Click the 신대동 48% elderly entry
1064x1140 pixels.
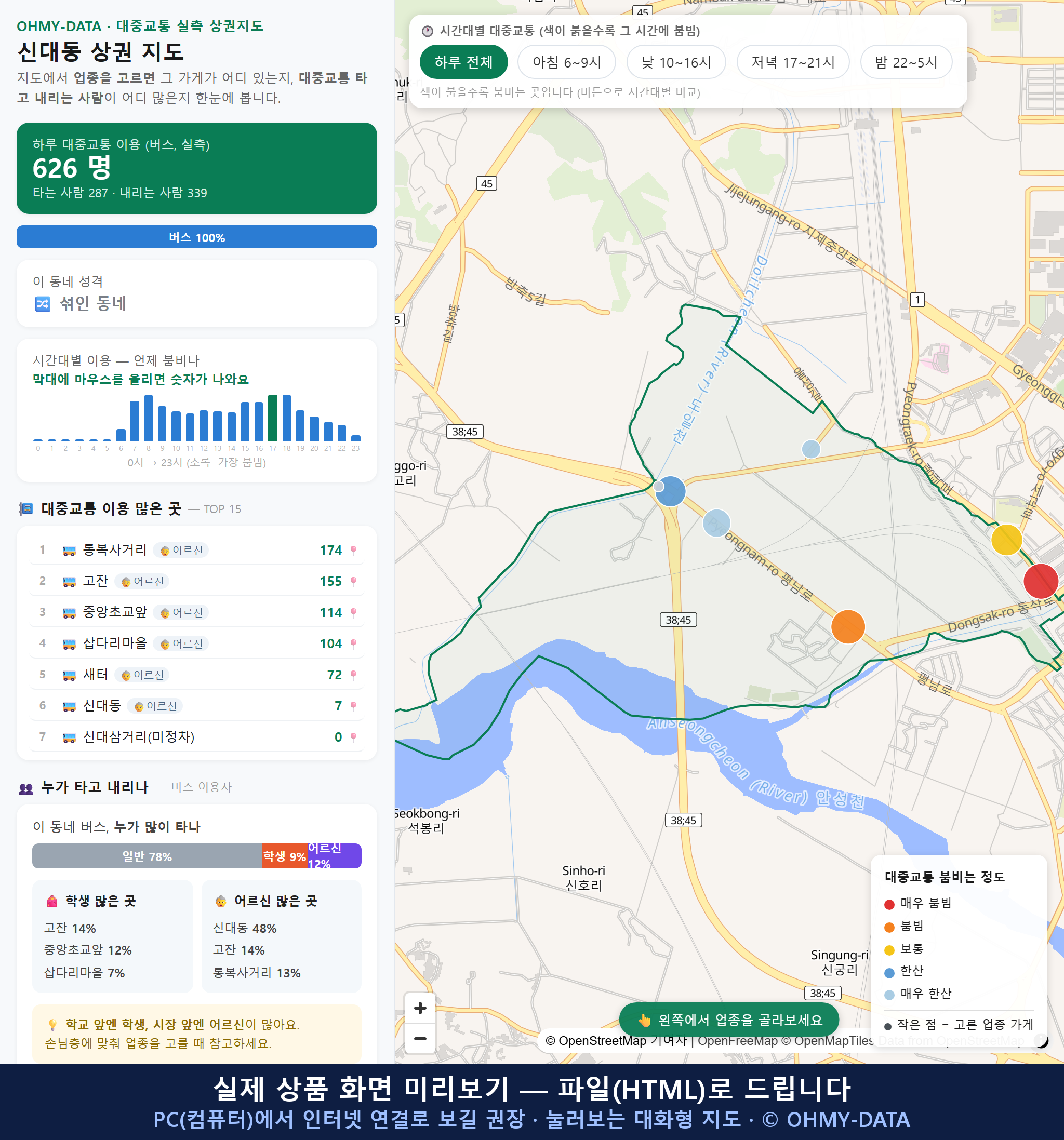pos(245,928)
